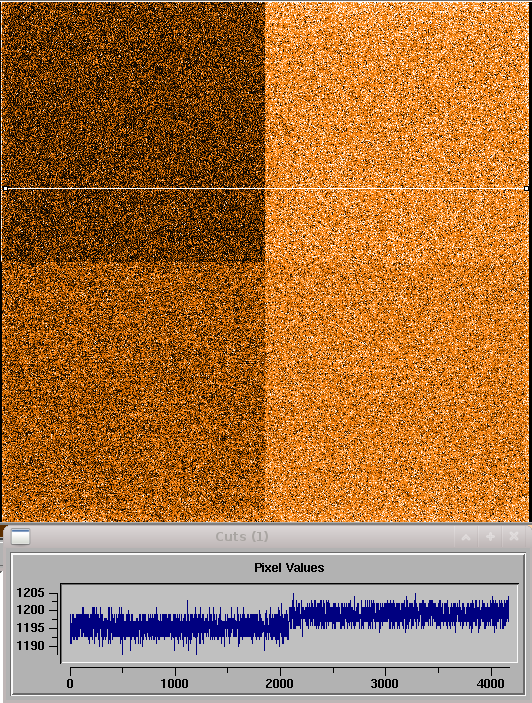The height and width of the screenshot is (703, 532).
Task: Click the 1000 x-axis tick label
Action: [174, 683]
